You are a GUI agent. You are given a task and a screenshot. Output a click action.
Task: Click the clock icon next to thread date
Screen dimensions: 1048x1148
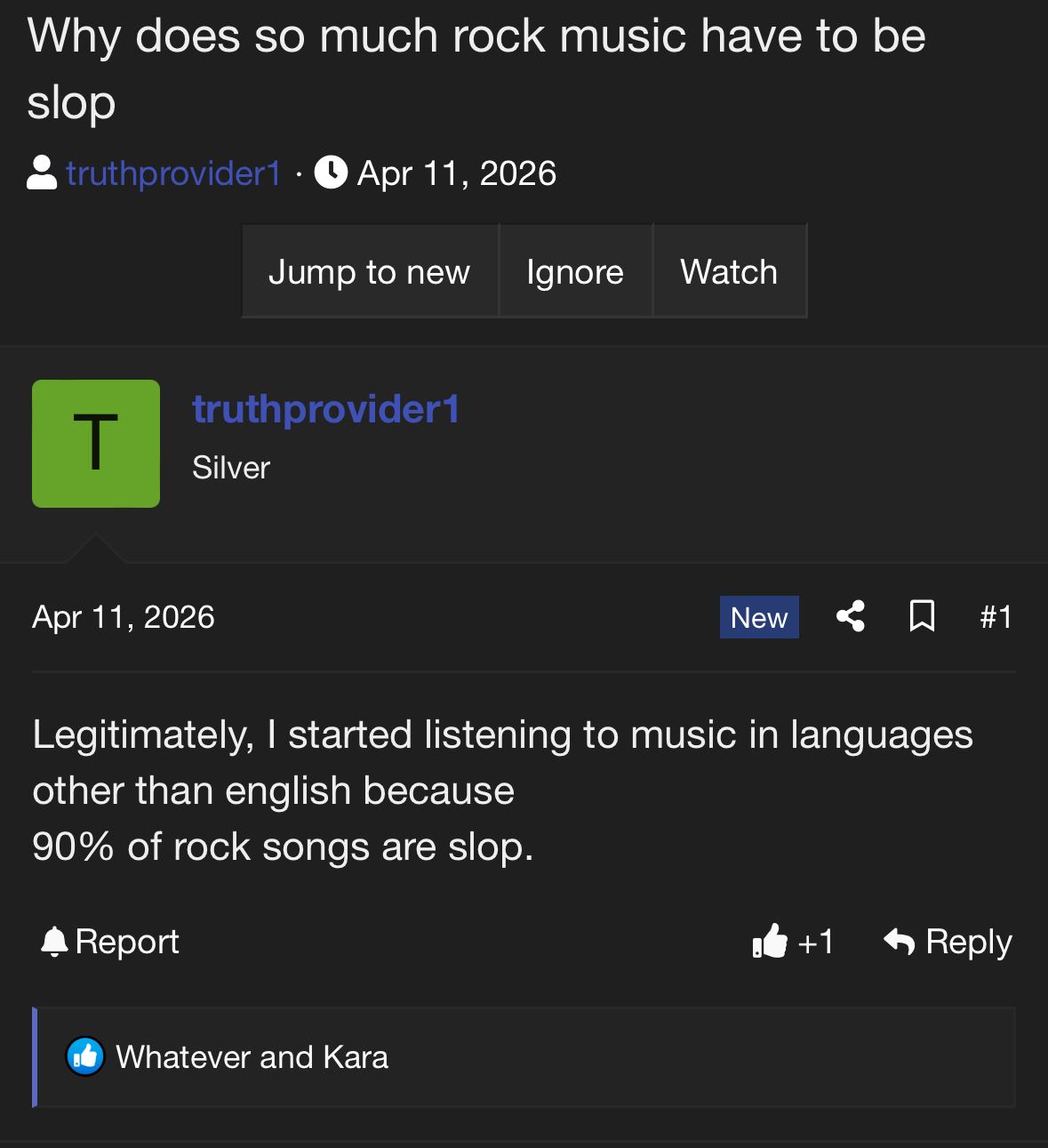pyautogui.click(x=331, y=173)
